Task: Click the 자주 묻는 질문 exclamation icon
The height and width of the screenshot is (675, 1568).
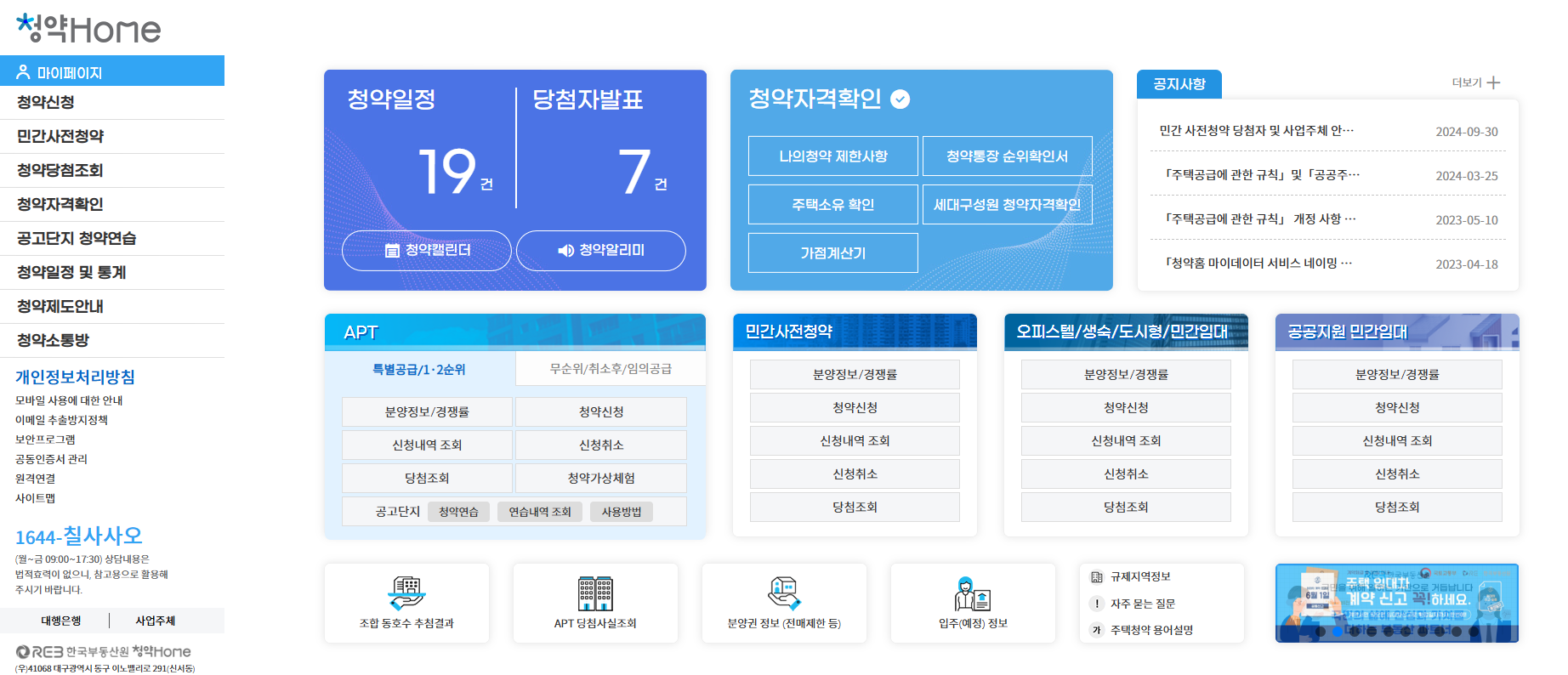Action: coord(1097,604)
